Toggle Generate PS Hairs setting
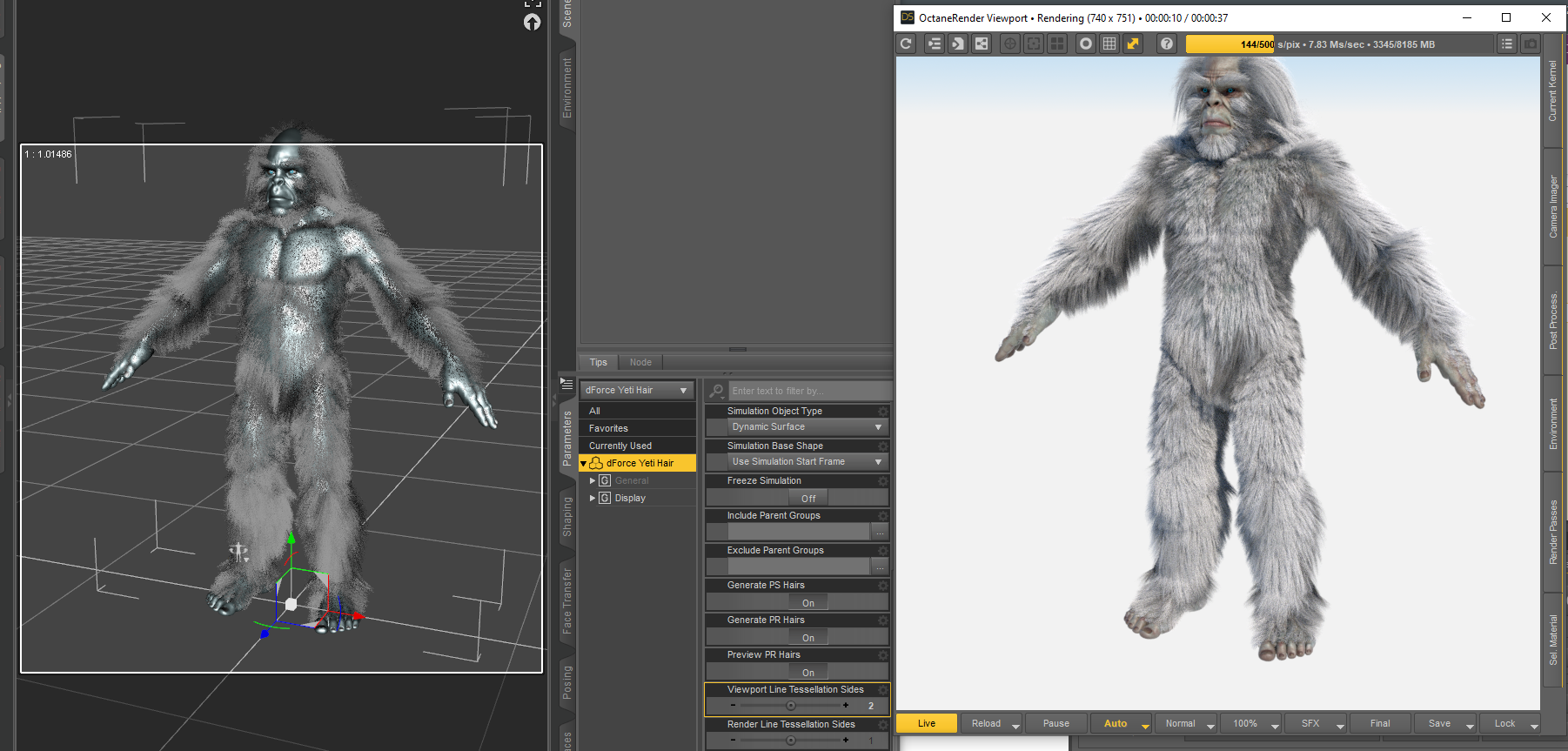Image resolution: width=1568 pixels, height=751 pixels. (808, 603)
